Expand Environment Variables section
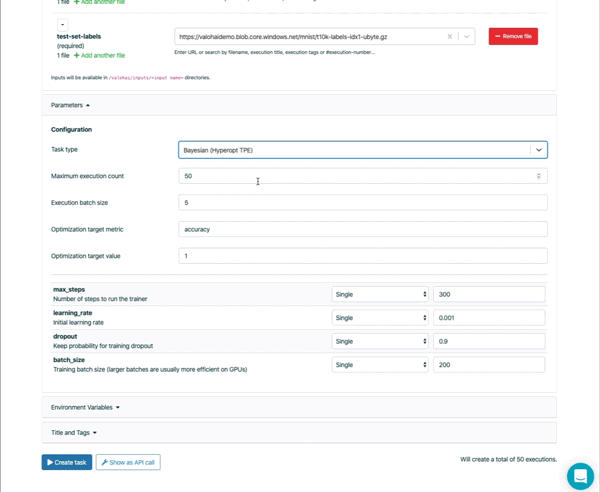The image size is (600, 492). point(85,408)
